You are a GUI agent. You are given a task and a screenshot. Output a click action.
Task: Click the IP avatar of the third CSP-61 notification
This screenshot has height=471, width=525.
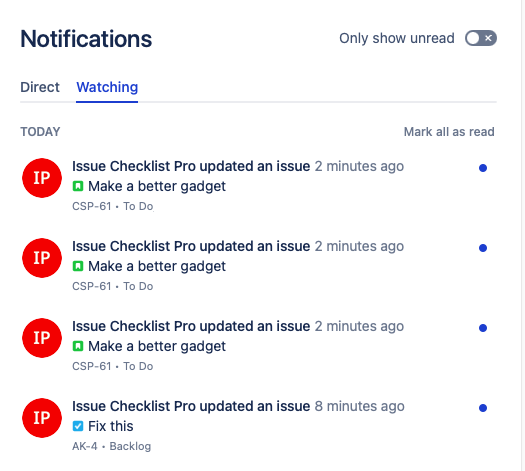(42, 338)
